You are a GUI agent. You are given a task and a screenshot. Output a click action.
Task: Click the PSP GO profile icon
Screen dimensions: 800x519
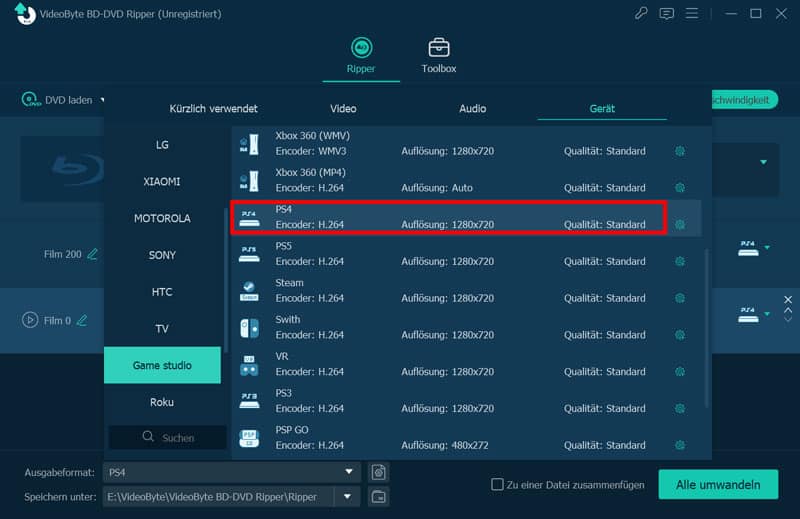249,438
